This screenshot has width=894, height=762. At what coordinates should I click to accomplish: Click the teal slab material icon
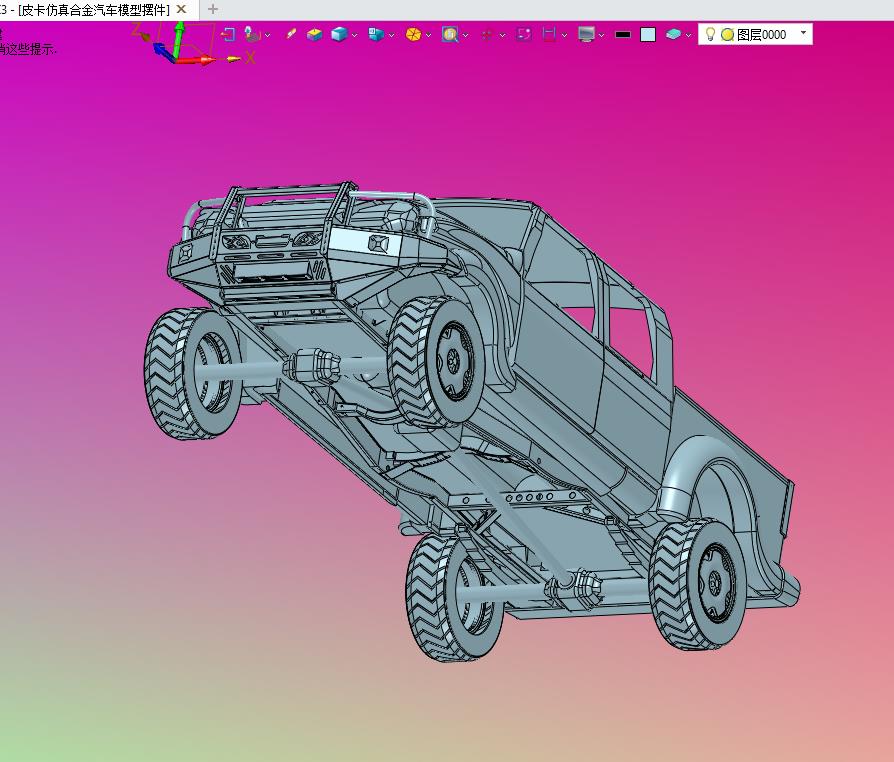[x=673, y=35]
